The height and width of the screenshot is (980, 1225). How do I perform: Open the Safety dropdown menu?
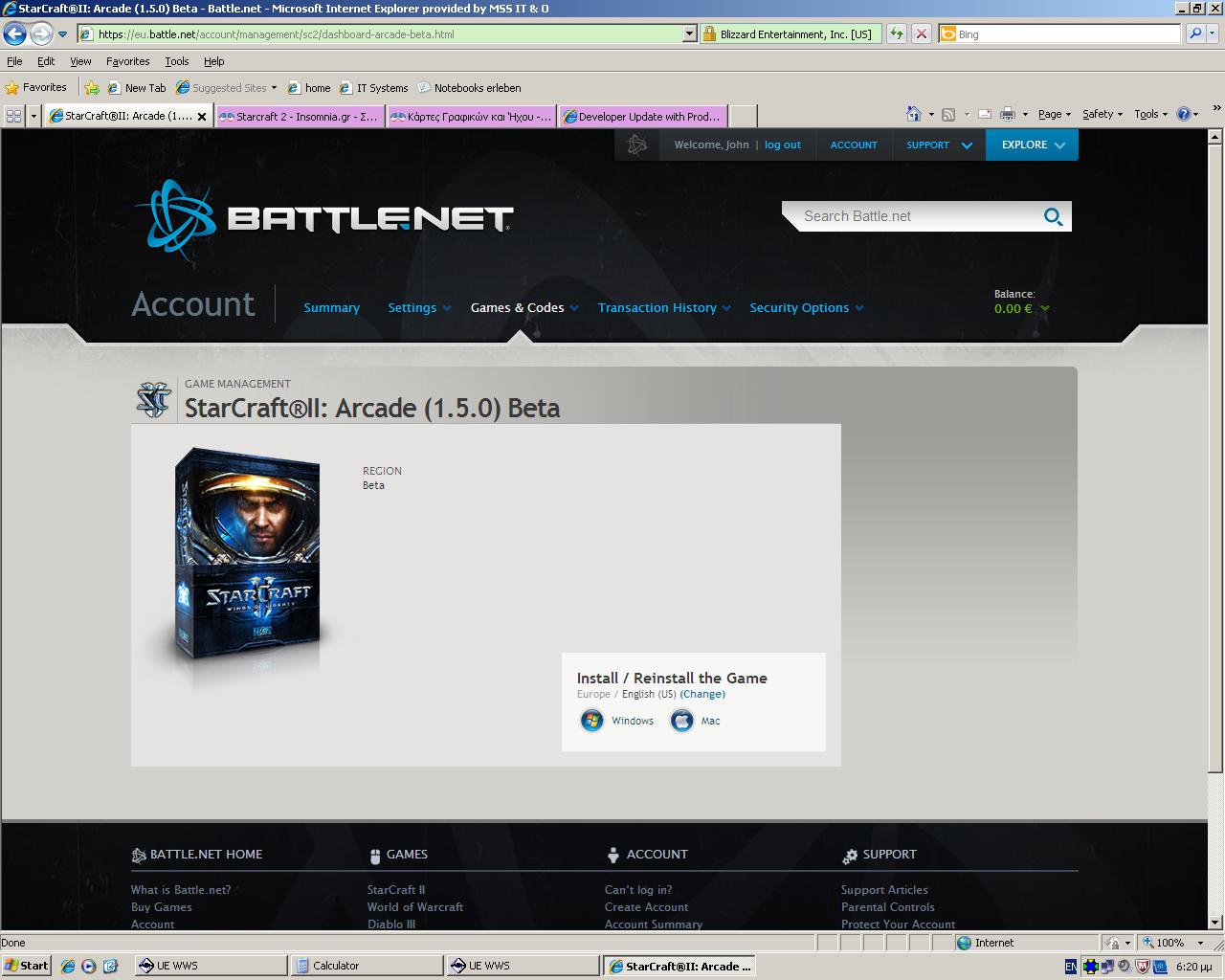[x=1102, y=114]
